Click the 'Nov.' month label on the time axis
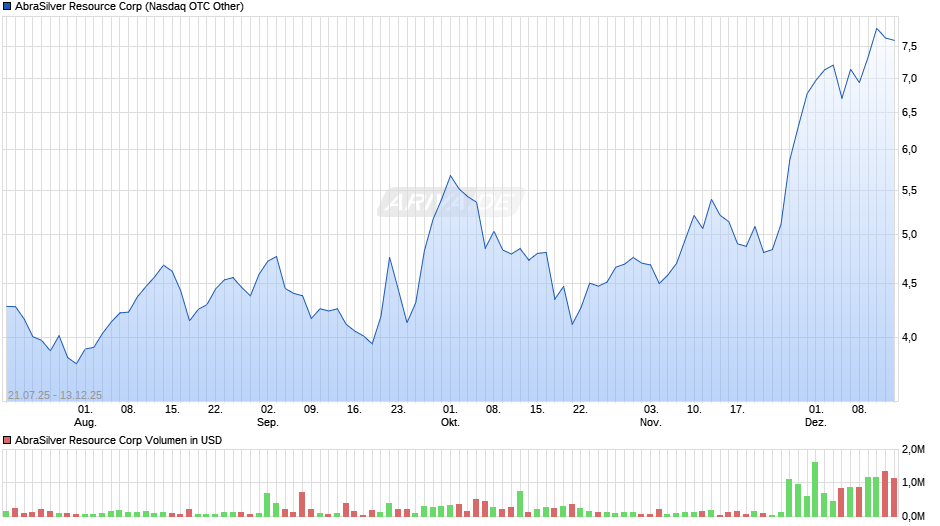Viewport: 940px width, 526px height. tap(650, 422)
